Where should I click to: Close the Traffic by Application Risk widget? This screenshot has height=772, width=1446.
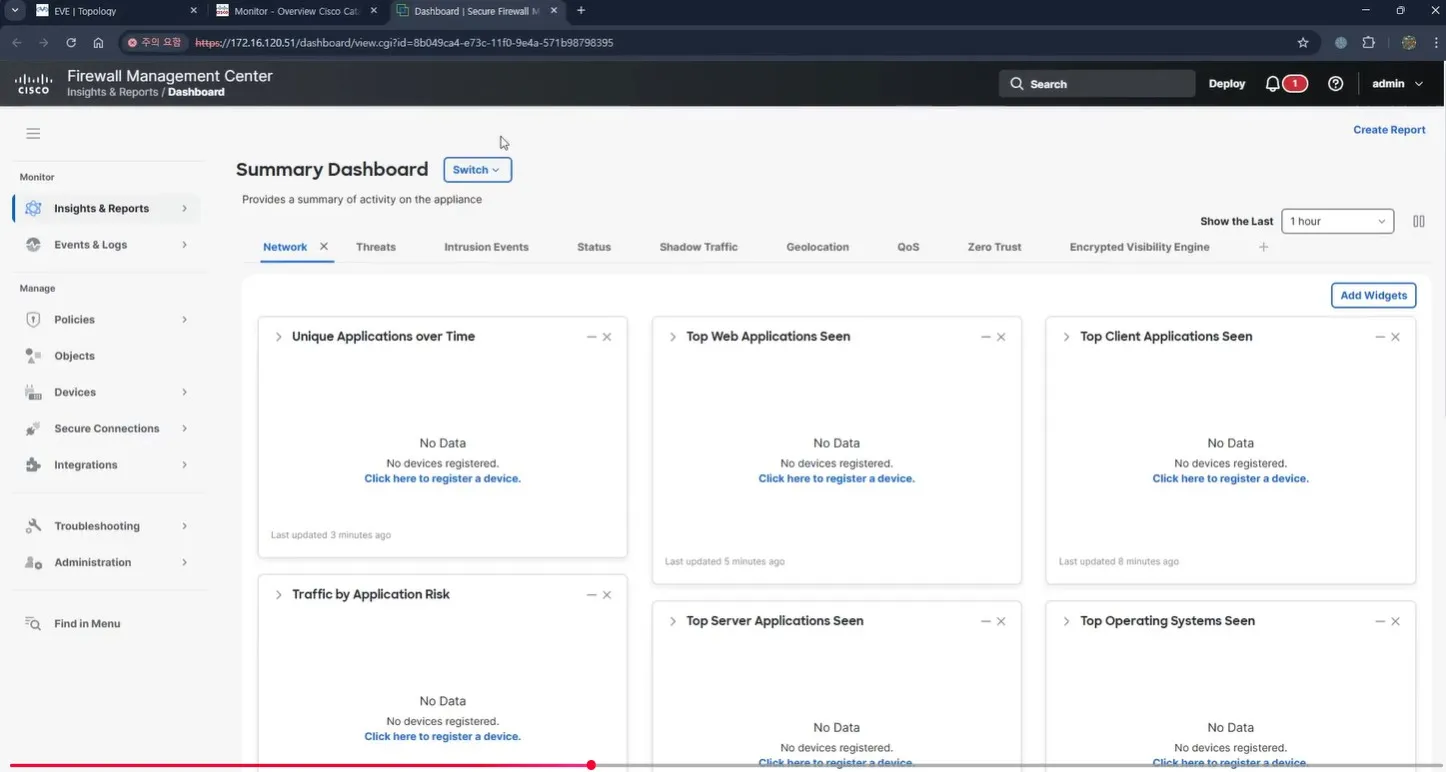[607, 595]
